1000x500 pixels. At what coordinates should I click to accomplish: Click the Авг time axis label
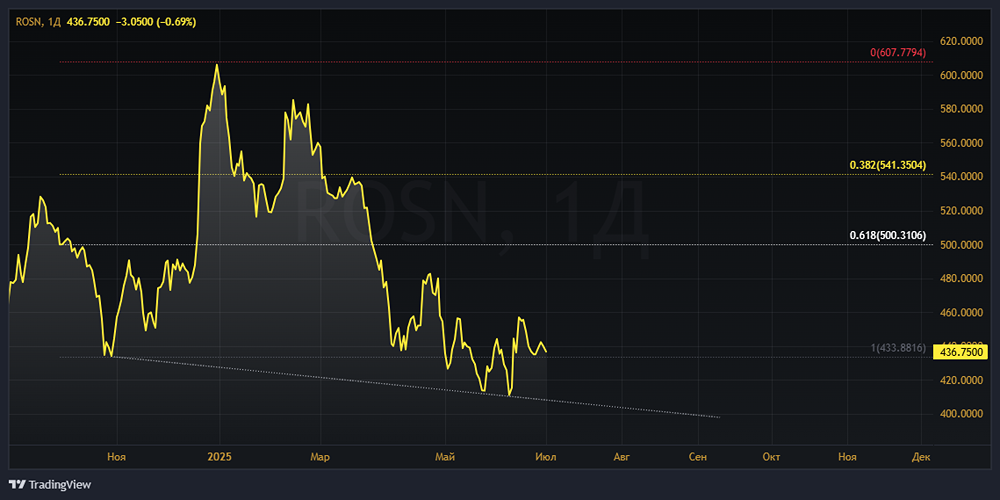(x=621, y=457)
